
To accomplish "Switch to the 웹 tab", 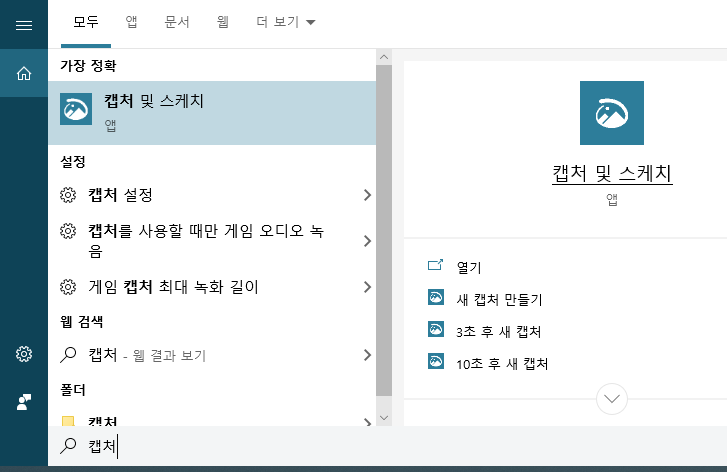I will pos(223,22).
